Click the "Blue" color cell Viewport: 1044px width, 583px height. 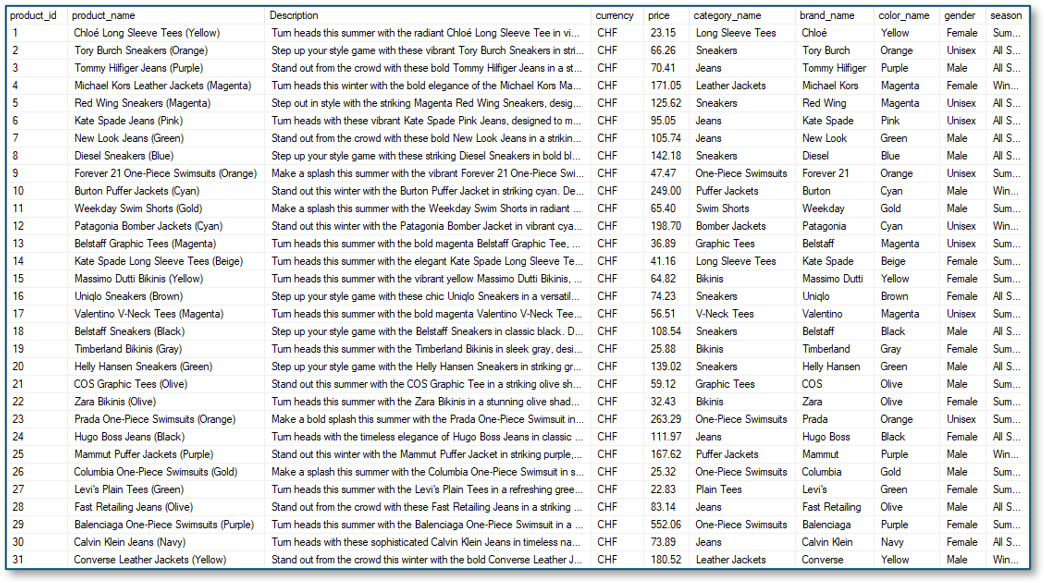click(890, 156)
